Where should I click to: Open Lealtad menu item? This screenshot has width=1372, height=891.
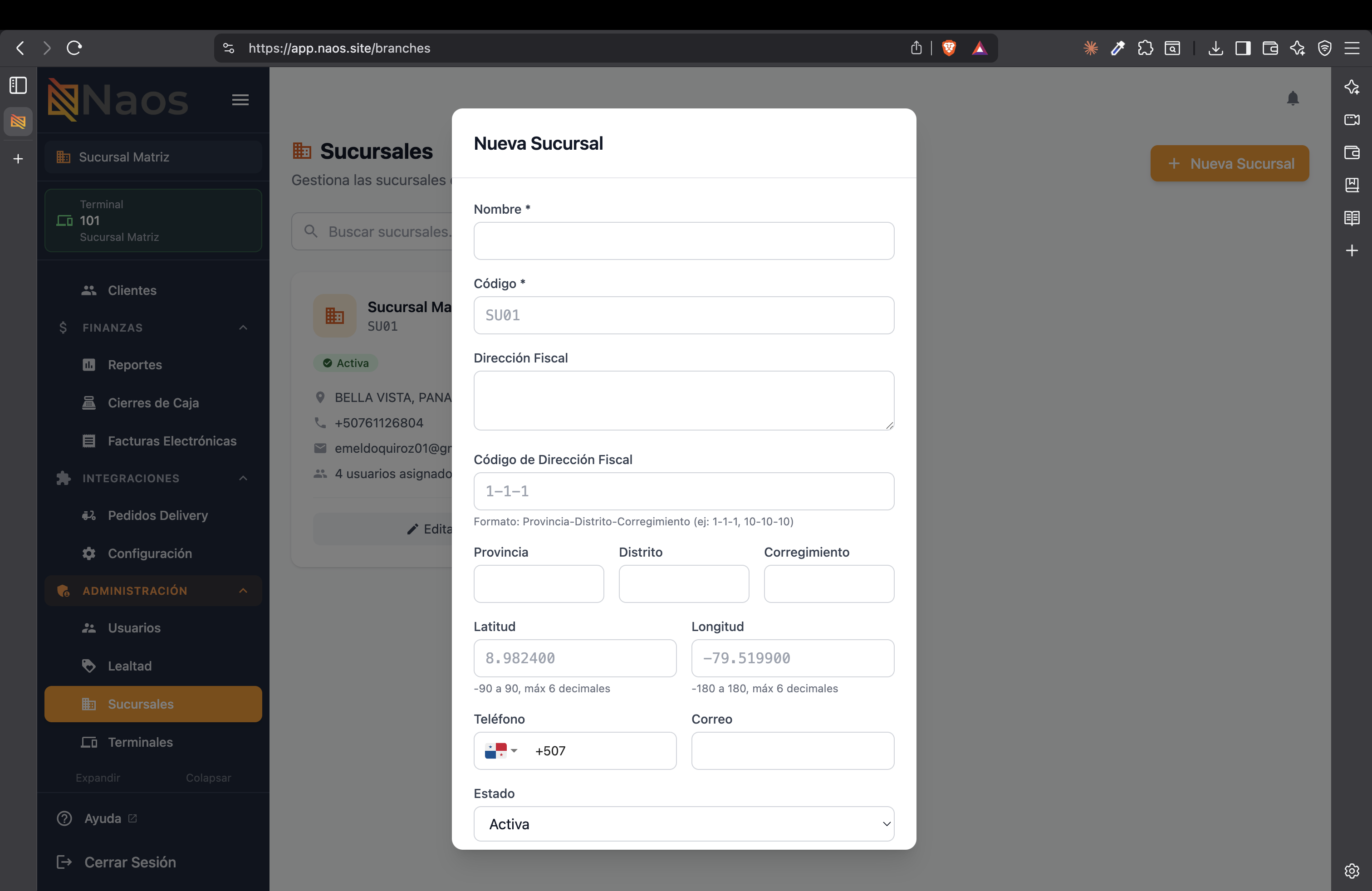(153, 666)
